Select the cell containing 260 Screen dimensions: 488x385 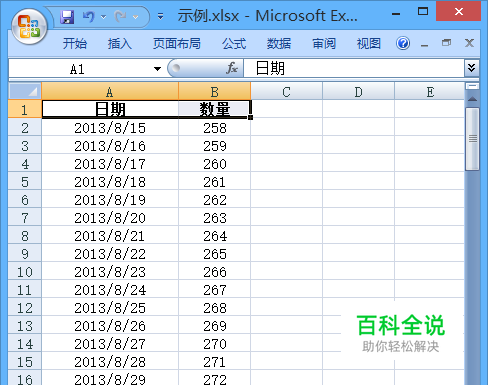click(214, 164)
